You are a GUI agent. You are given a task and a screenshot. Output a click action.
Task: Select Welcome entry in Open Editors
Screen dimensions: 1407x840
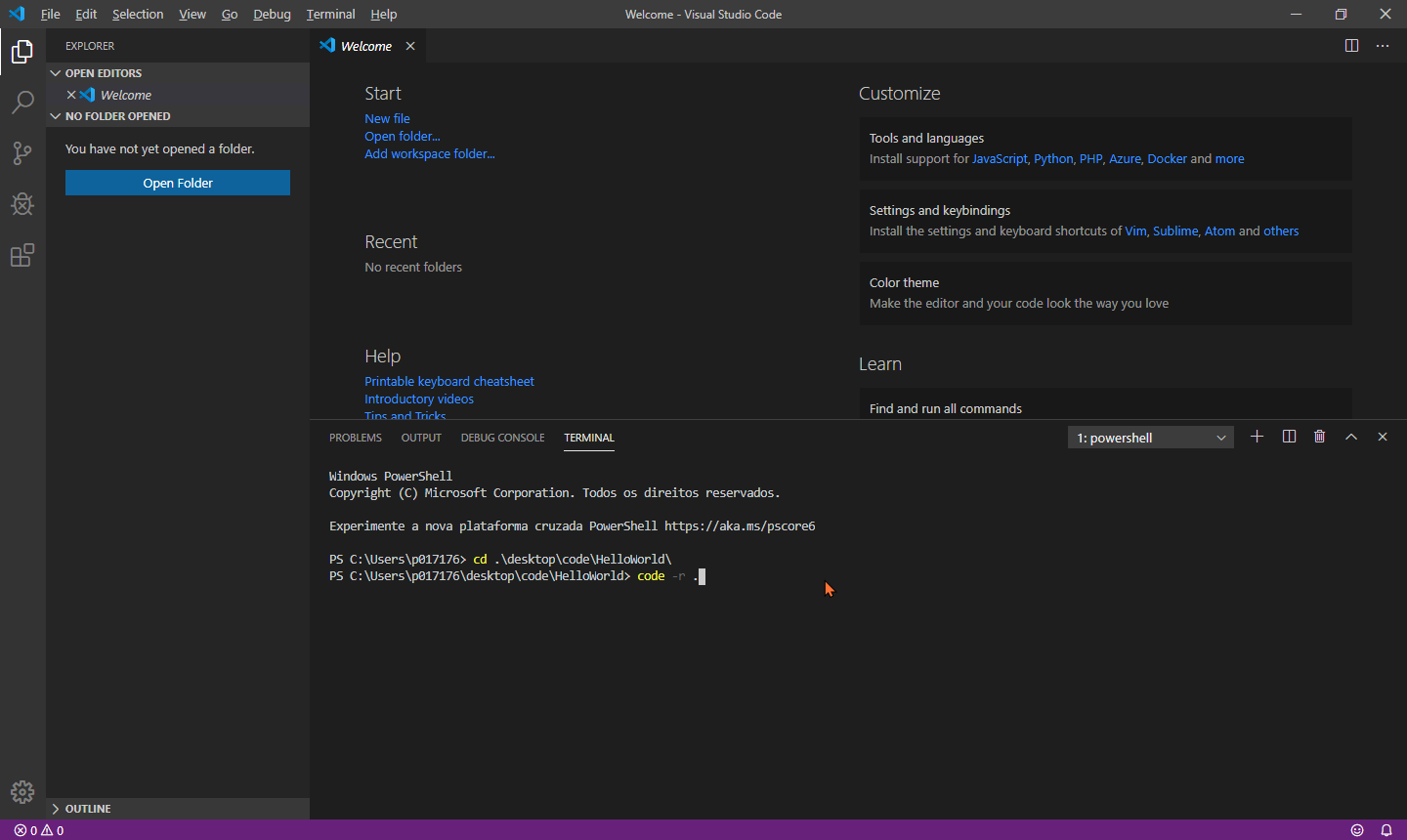(x=178, y=95)
